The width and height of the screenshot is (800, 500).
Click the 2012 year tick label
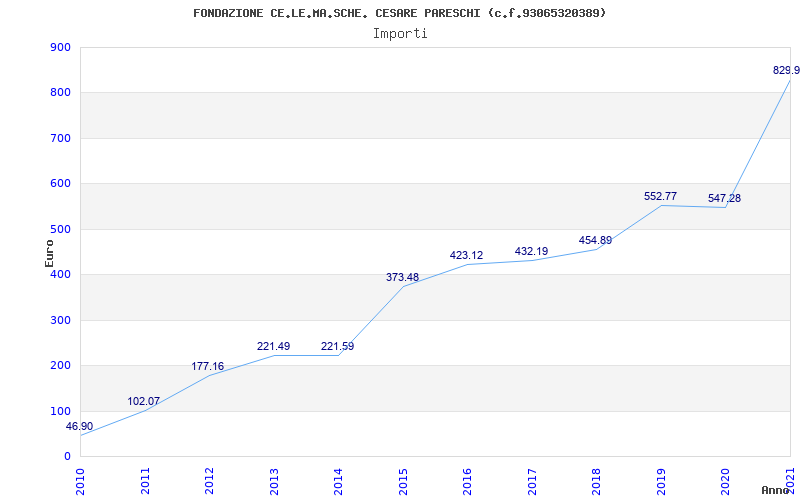pos(210,482)
